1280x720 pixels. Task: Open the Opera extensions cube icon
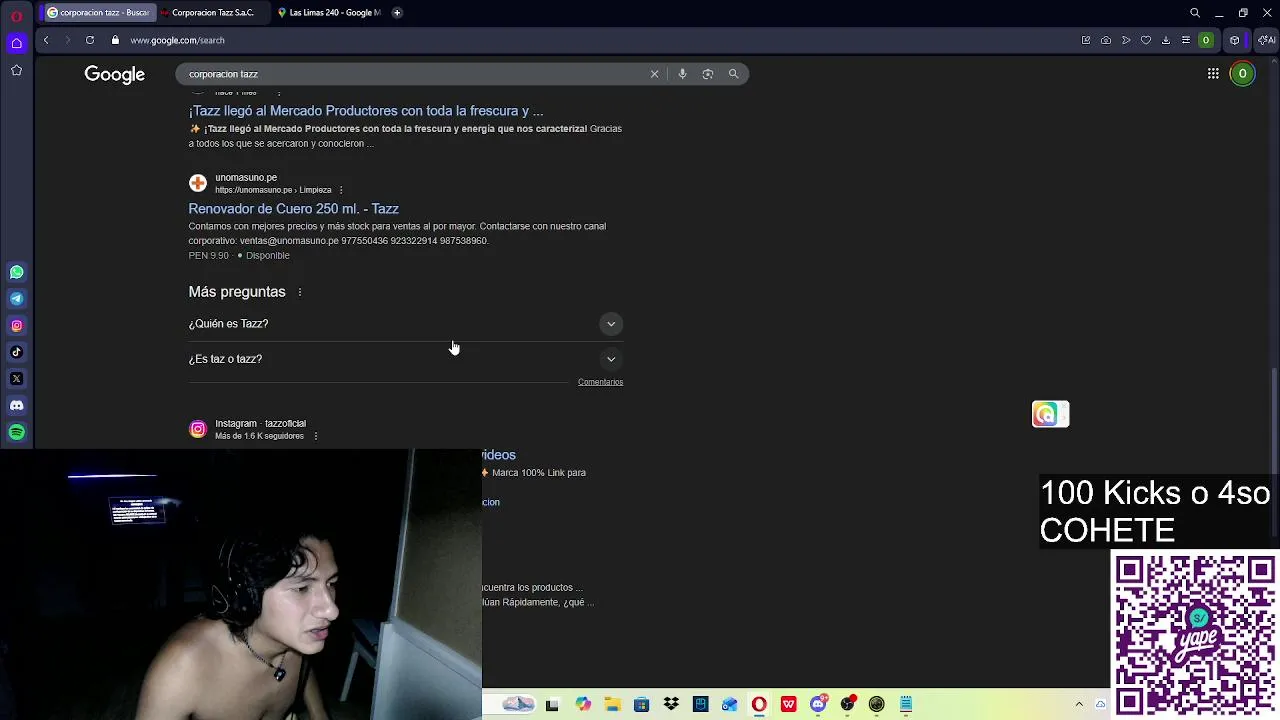click(x=1235, y=40)
